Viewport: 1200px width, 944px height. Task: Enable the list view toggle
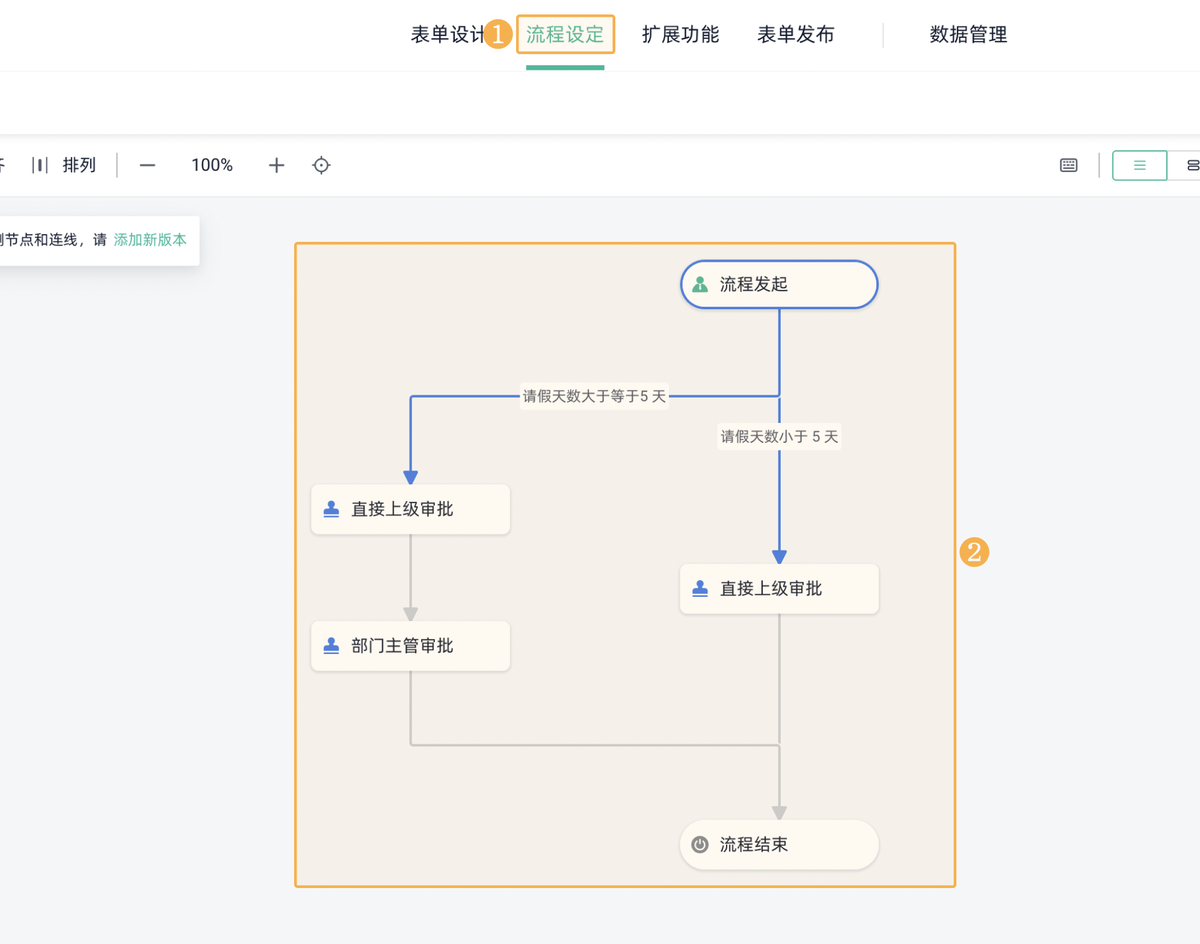click(1139, 165)
